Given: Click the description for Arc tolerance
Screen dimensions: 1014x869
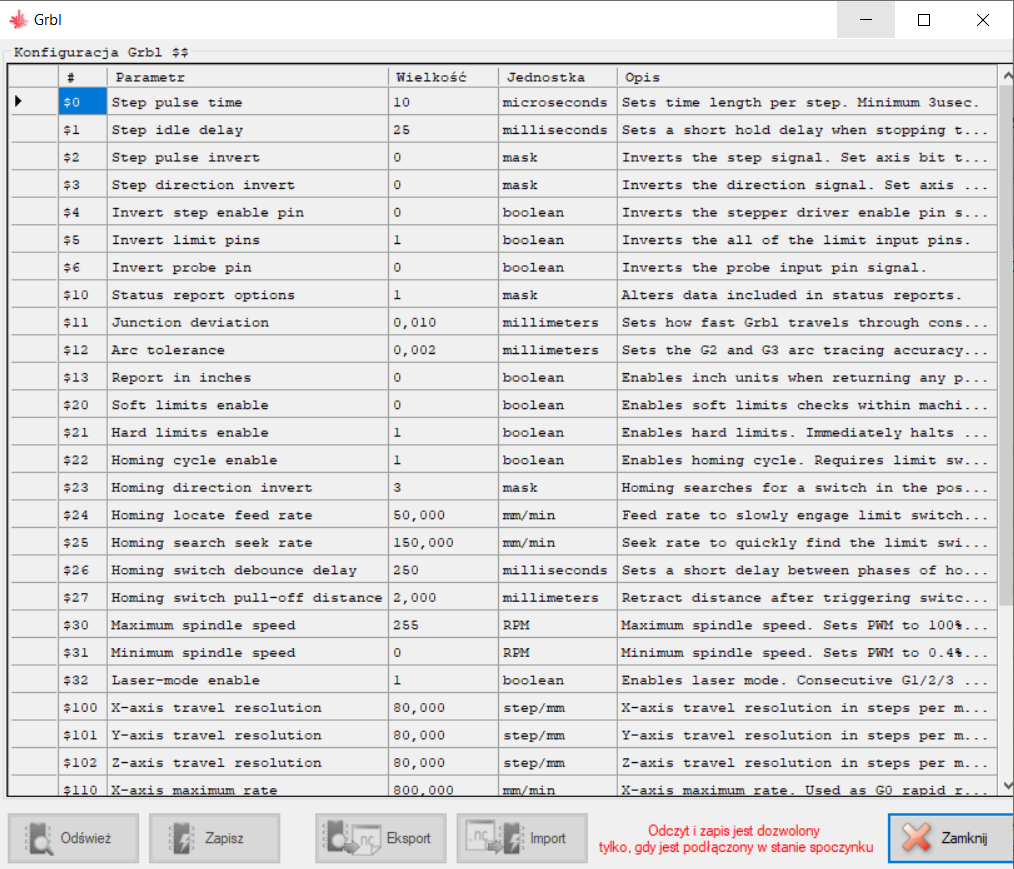Looking at the screenshot, I should 807,350.
